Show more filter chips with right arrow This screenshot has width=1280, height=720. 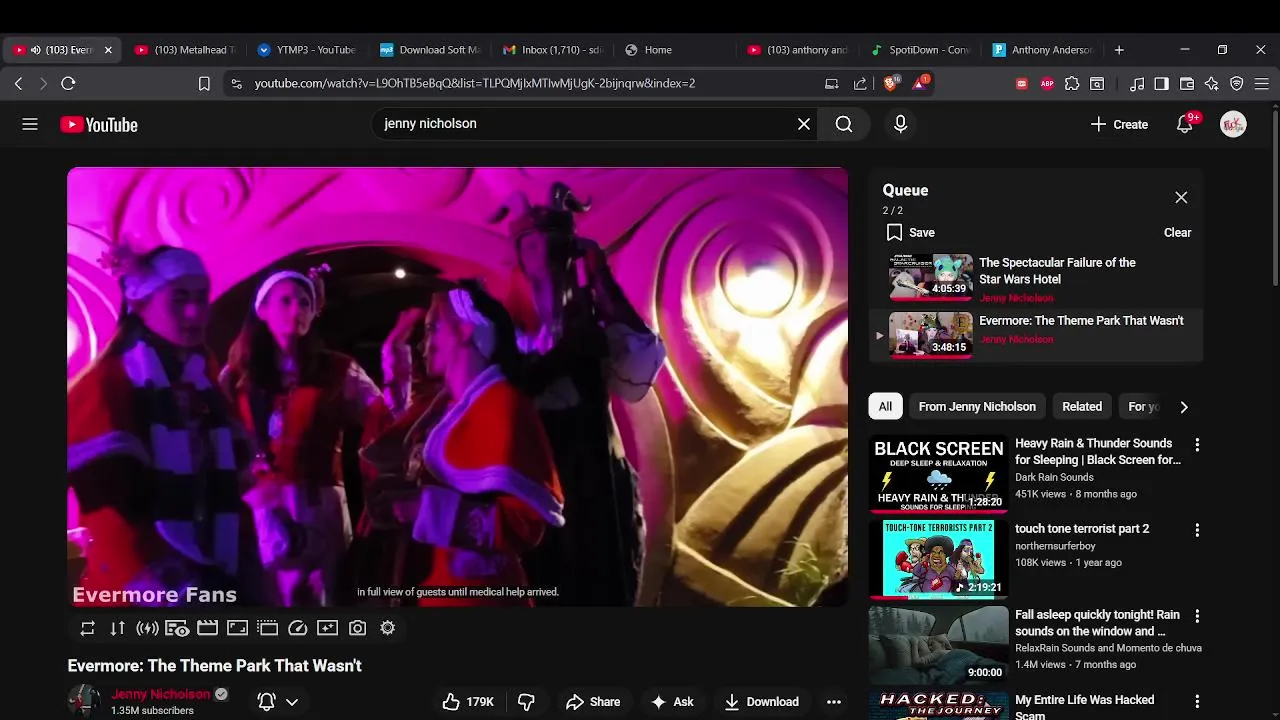(x=1184, y=407)
